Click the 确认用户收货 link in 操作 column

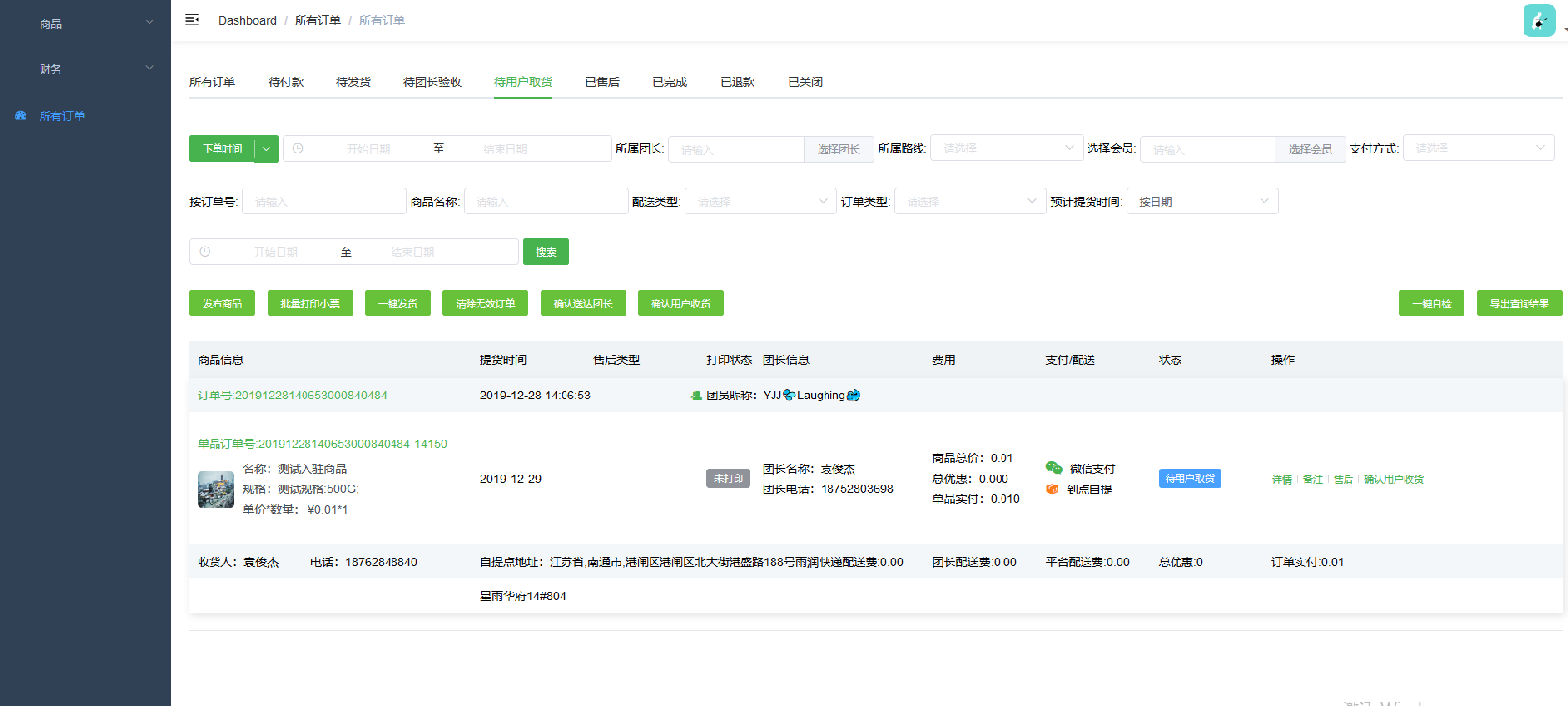click(x=1393, y=480)
